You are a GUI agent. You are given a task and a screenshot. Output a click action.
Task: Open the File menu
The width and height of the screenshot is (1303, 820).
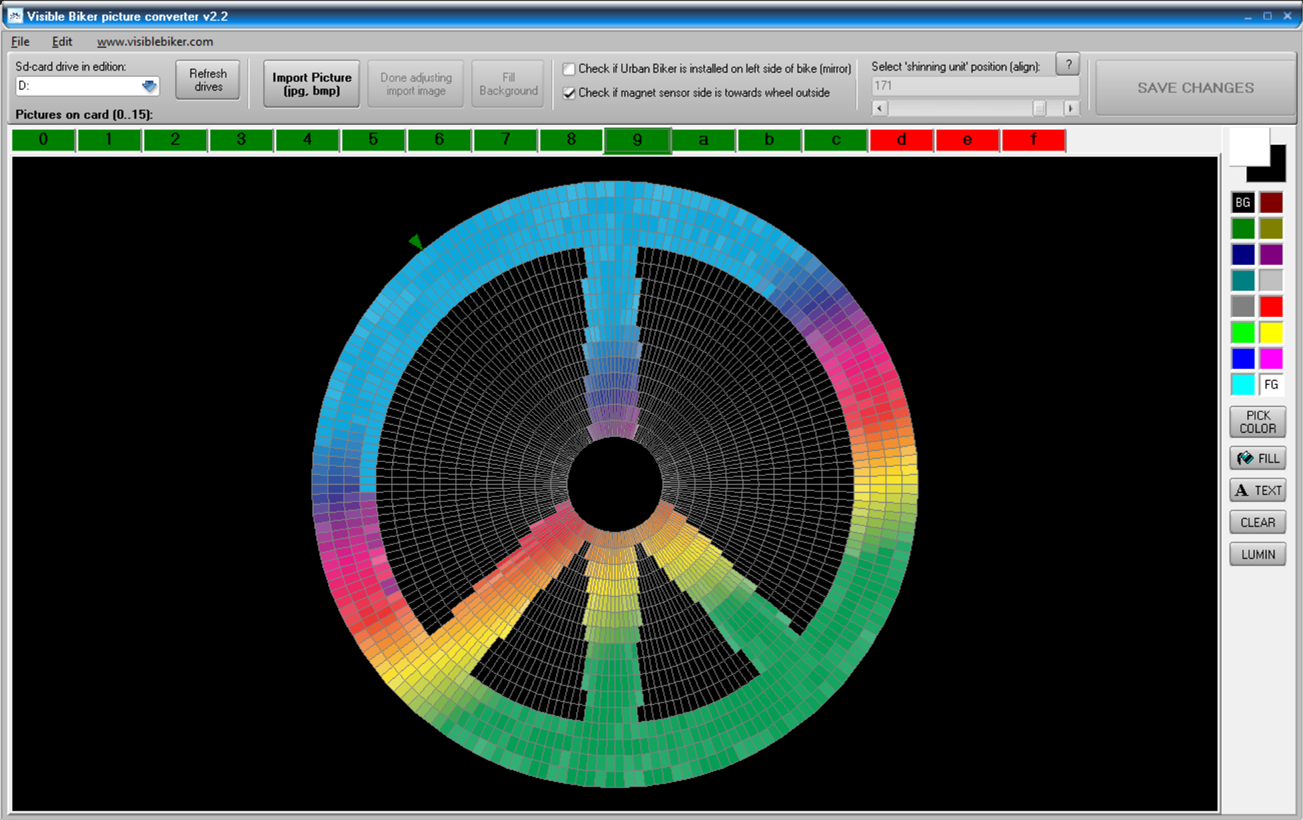(x=20, y=42)
